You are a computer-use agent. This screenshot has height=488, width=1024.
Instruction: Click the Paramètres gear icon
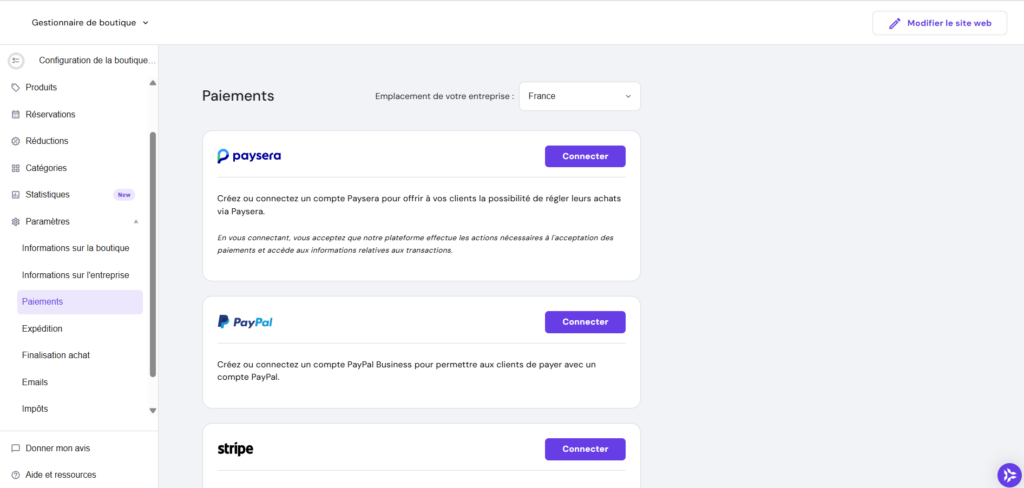[x=15, y=221]
